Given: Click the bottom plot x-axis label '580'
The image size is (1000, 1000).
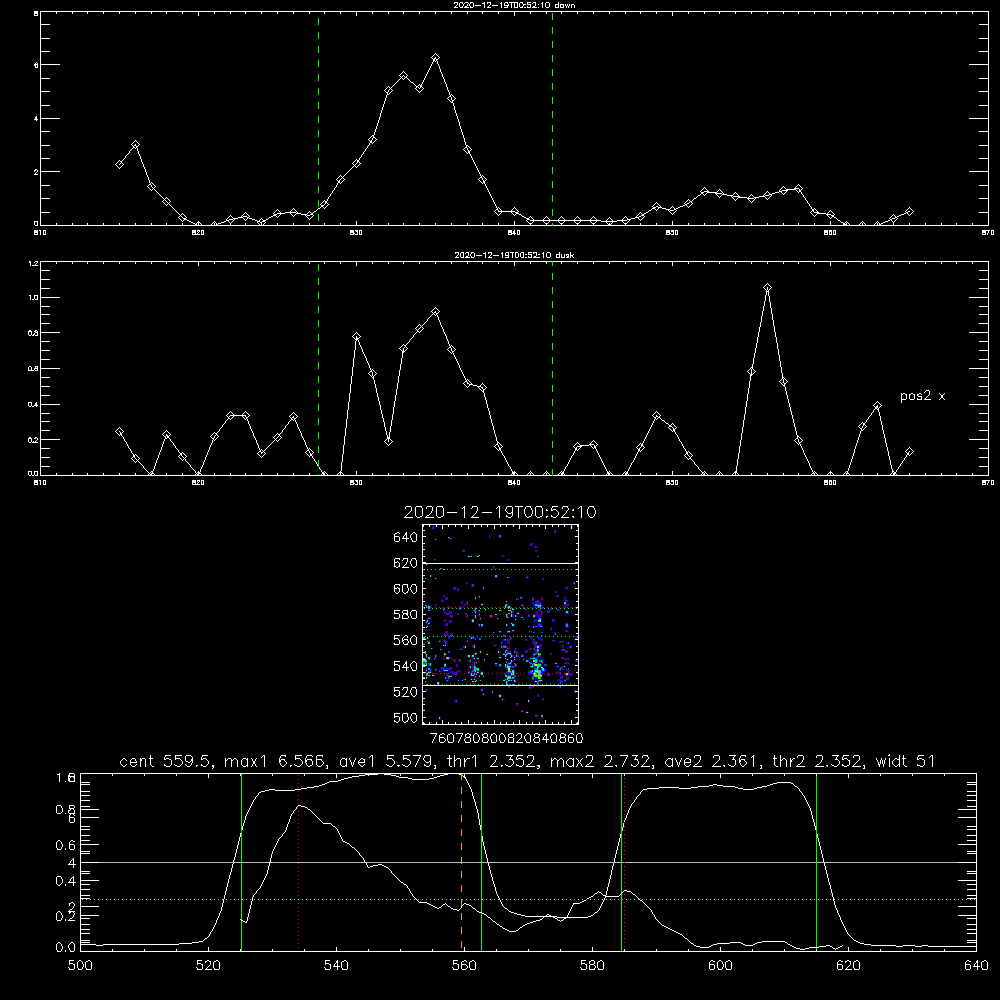Looking at the screenshot, I should (x=592, y=966).
